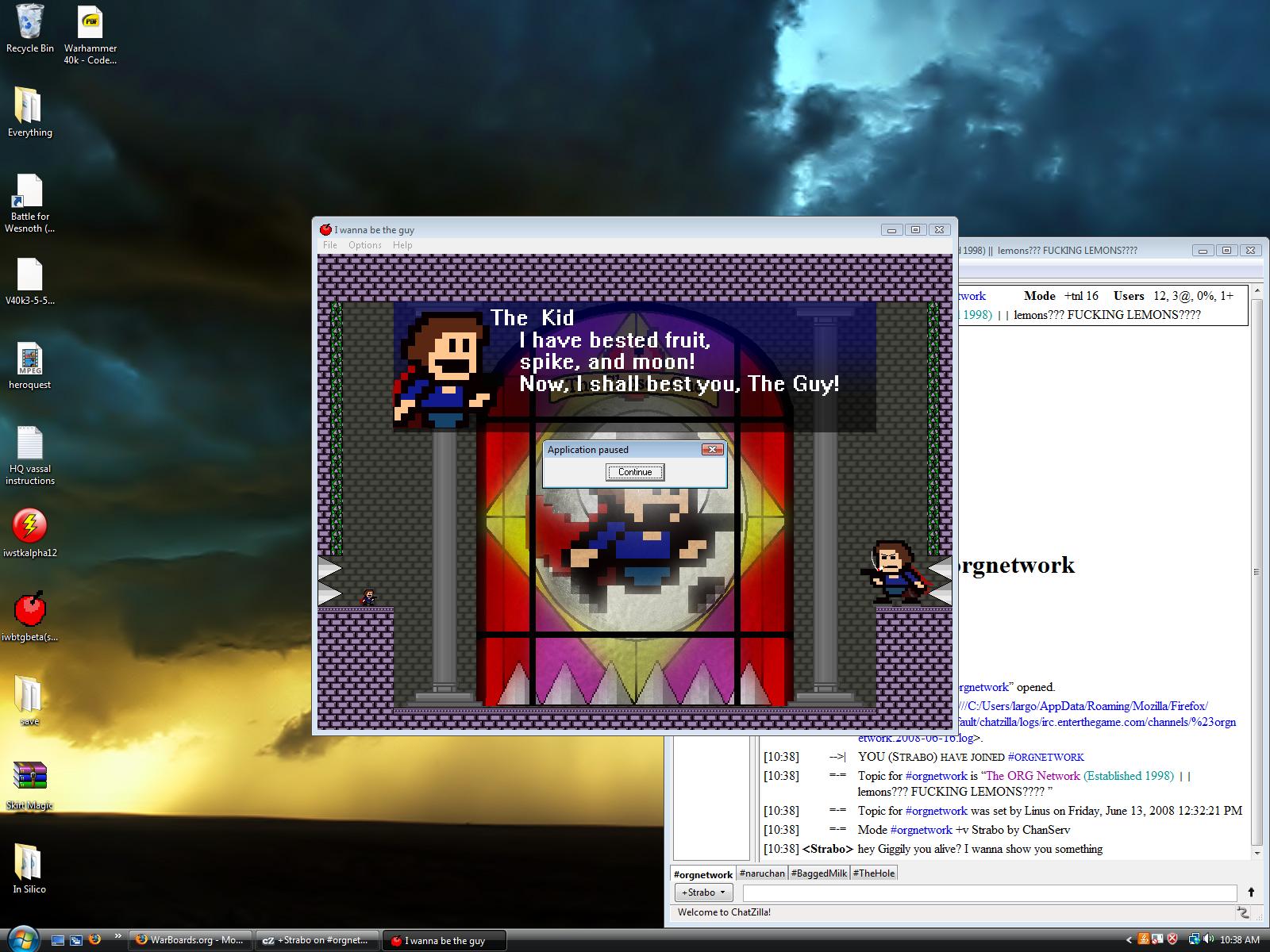Show hidden system tray icons
The height and width of the screenshot is (952, 1270).
point(1129,940)
